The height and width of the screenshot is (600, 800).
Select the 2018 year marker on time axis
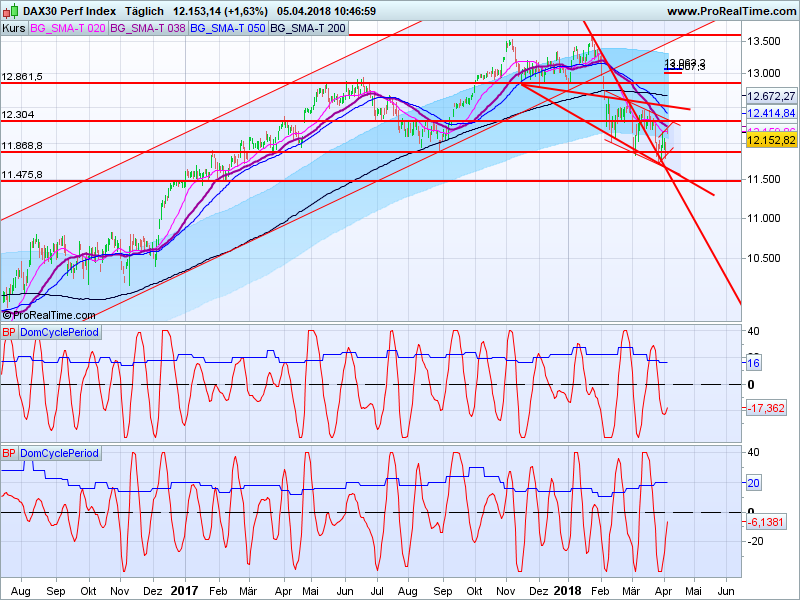(x=567, y=591)
